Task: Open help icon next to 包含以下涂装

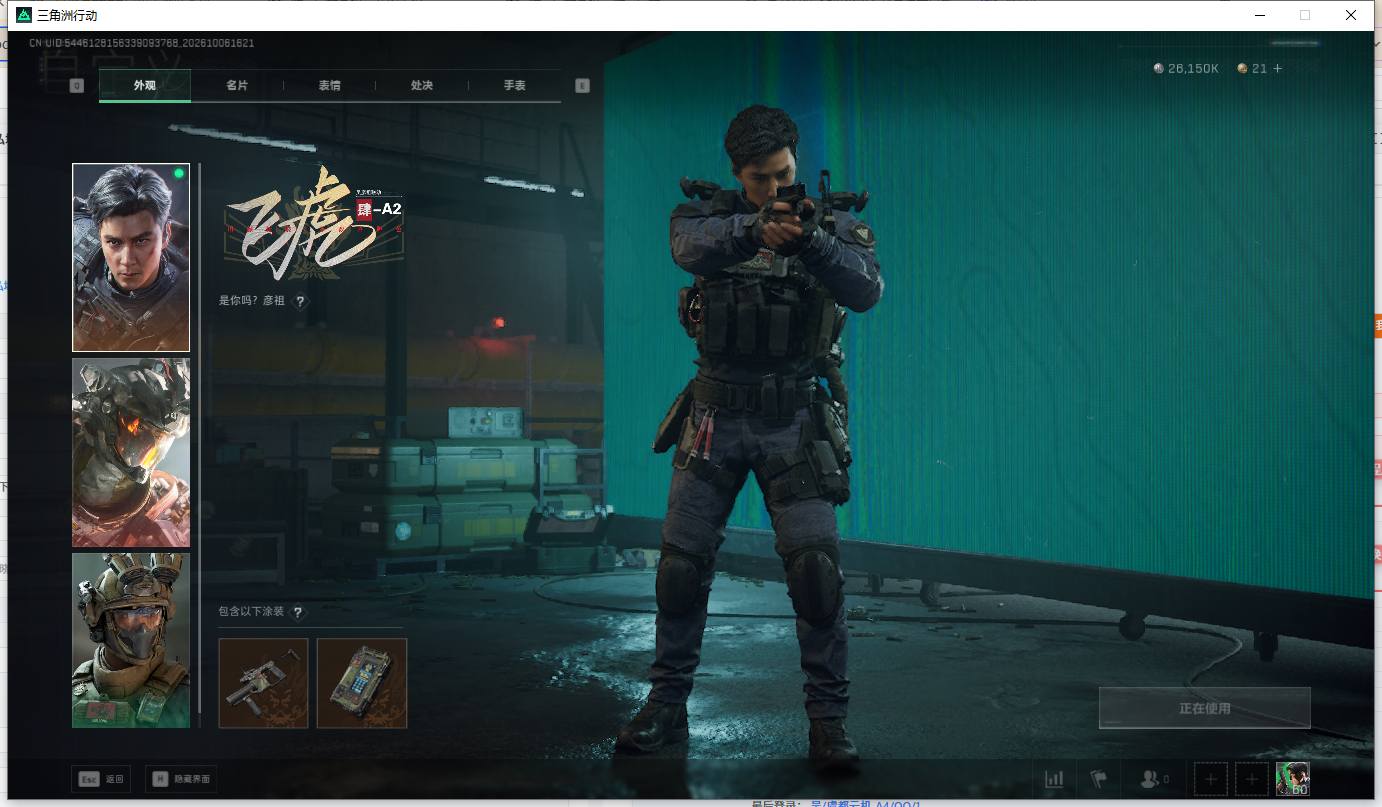Action: (297, 612)
